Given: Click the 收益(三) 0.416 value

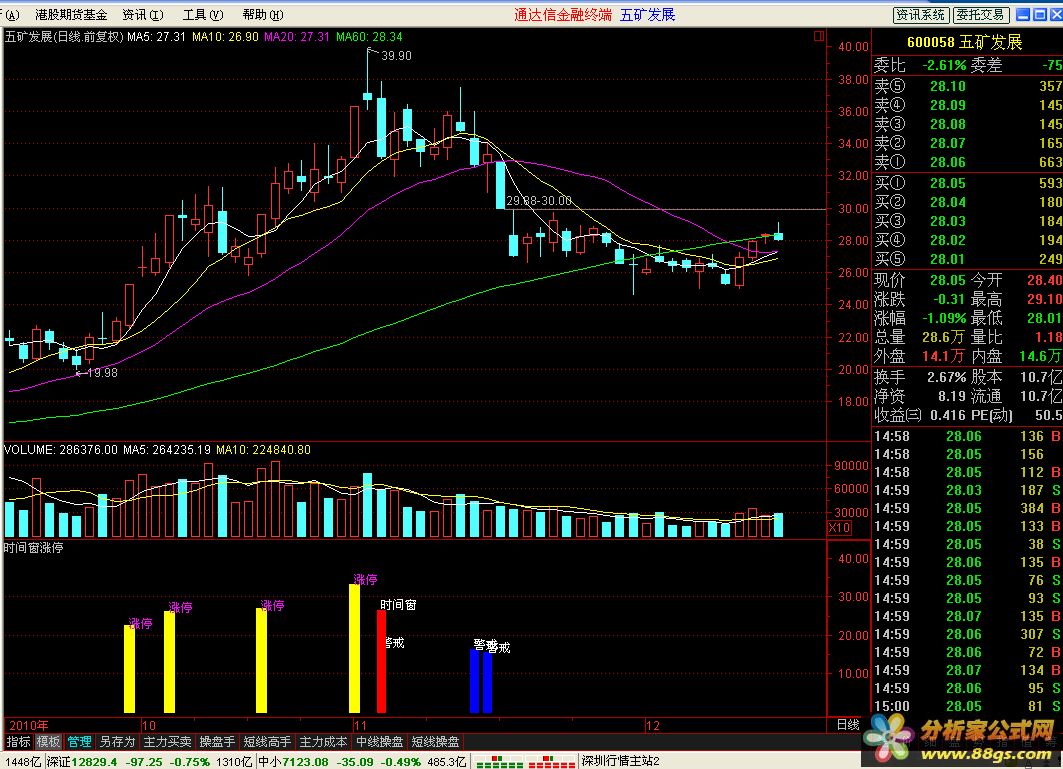Looking at the screenshot, I should pos(948,415).
